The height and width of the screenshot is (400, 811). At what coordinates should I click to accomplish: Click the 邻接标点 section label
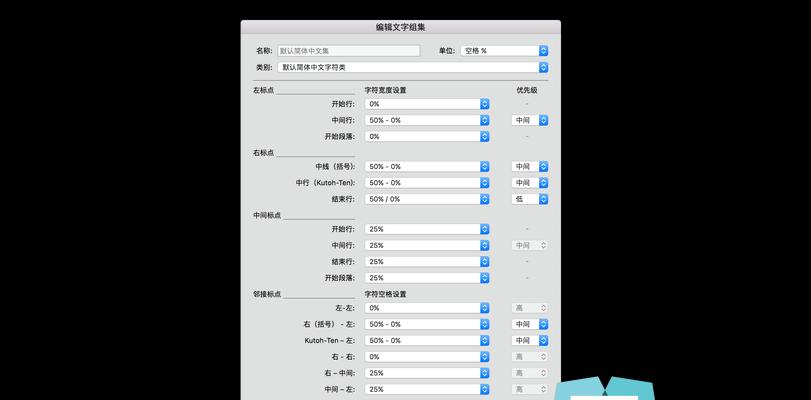coord(267,294)
